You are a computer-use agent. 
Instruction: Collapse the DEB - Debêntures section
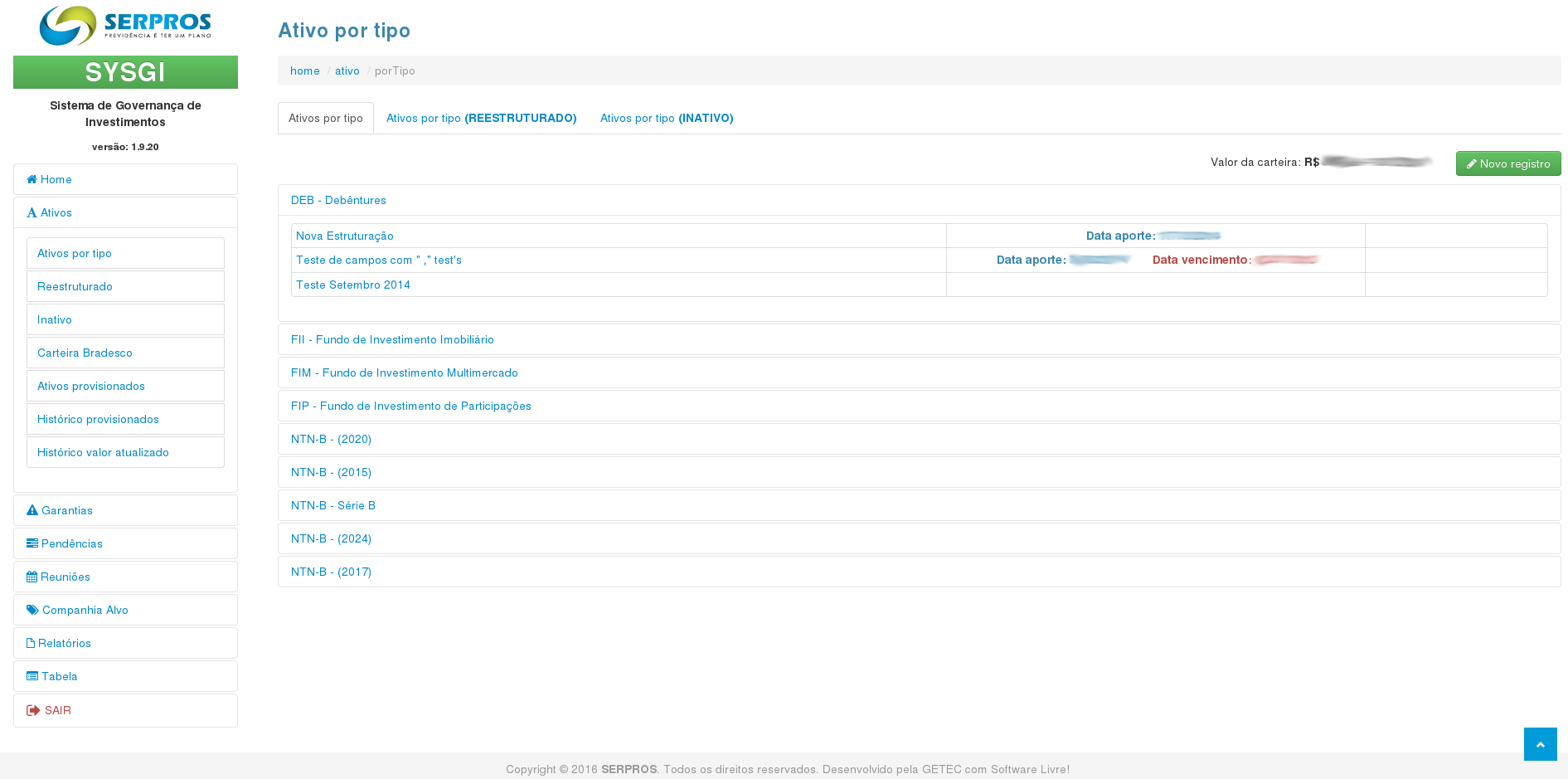click(x=338, y=200)
